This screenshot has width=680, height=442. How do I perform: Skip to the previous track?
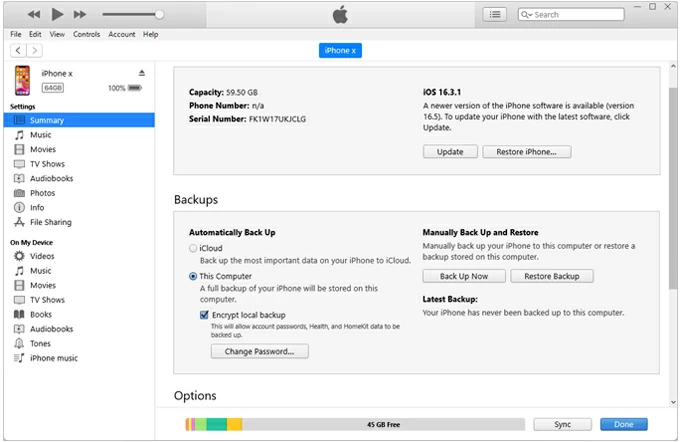click(33, 14)
